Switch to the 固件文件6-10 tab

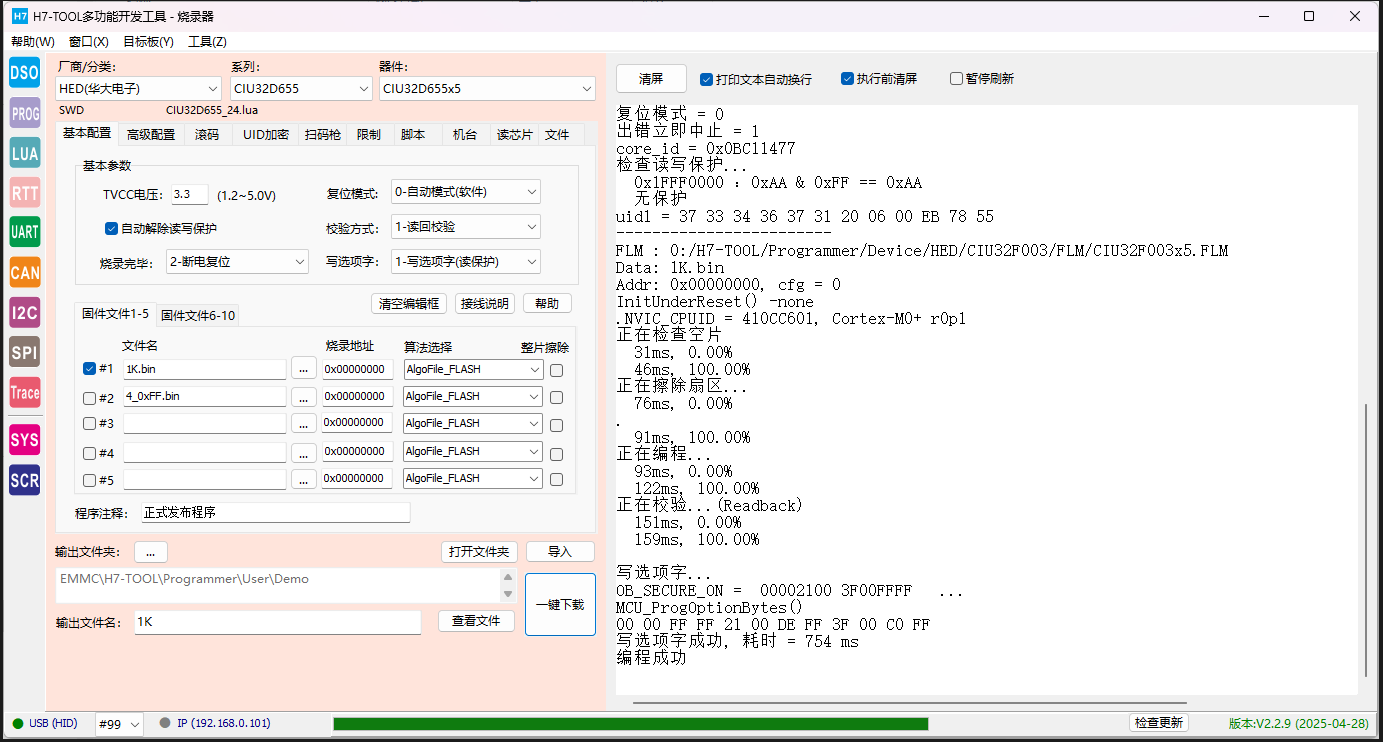point(198,316)
